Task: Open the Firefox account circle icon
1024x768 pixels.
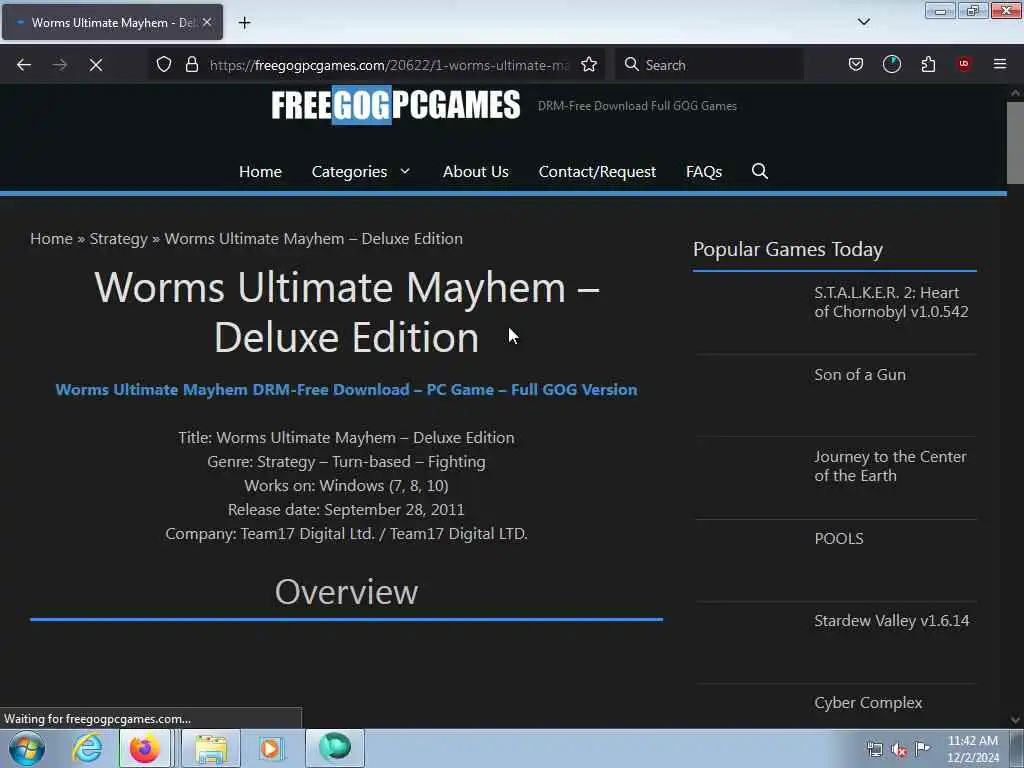Action: pyautogui.click(x=891, y=65)
